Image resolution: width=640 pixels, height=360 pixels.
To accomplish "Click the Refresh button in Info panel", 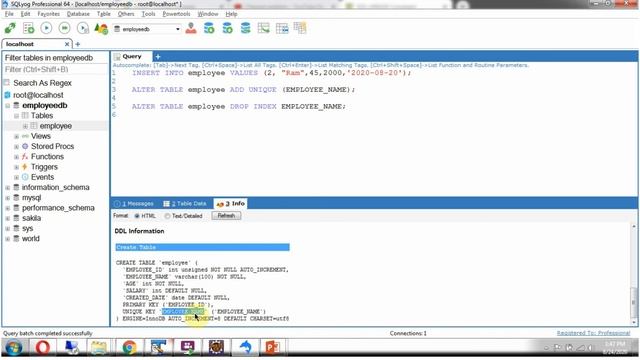I will (x=226, y=216).
